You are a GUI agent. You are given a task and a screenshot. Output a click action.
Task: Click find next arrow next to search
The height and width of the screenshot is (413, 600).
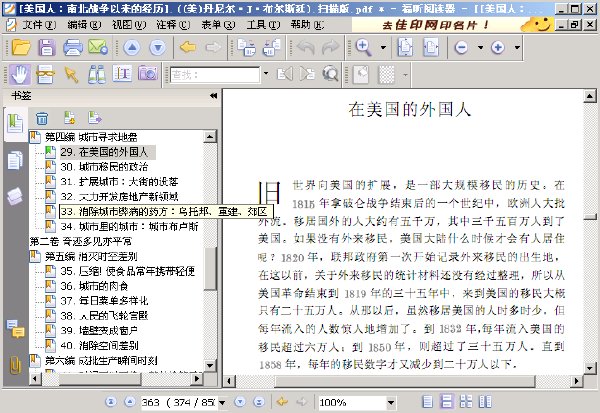[x=307, y=73]
